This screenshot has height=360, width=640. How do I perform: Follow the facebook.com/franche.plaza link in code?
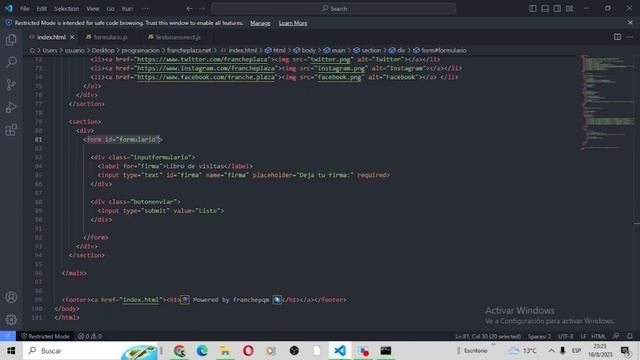point(206,78)
